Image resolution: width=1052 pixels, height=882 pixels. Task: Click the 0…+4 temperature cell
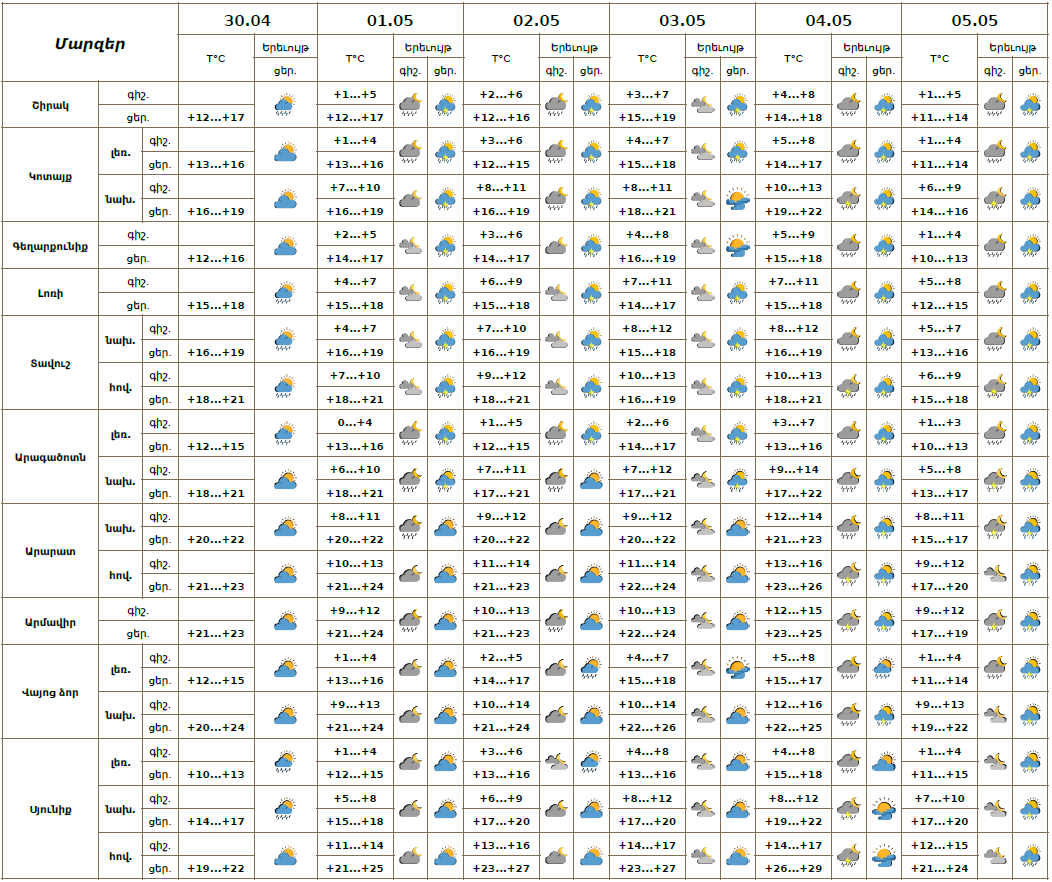pos(355,423)
